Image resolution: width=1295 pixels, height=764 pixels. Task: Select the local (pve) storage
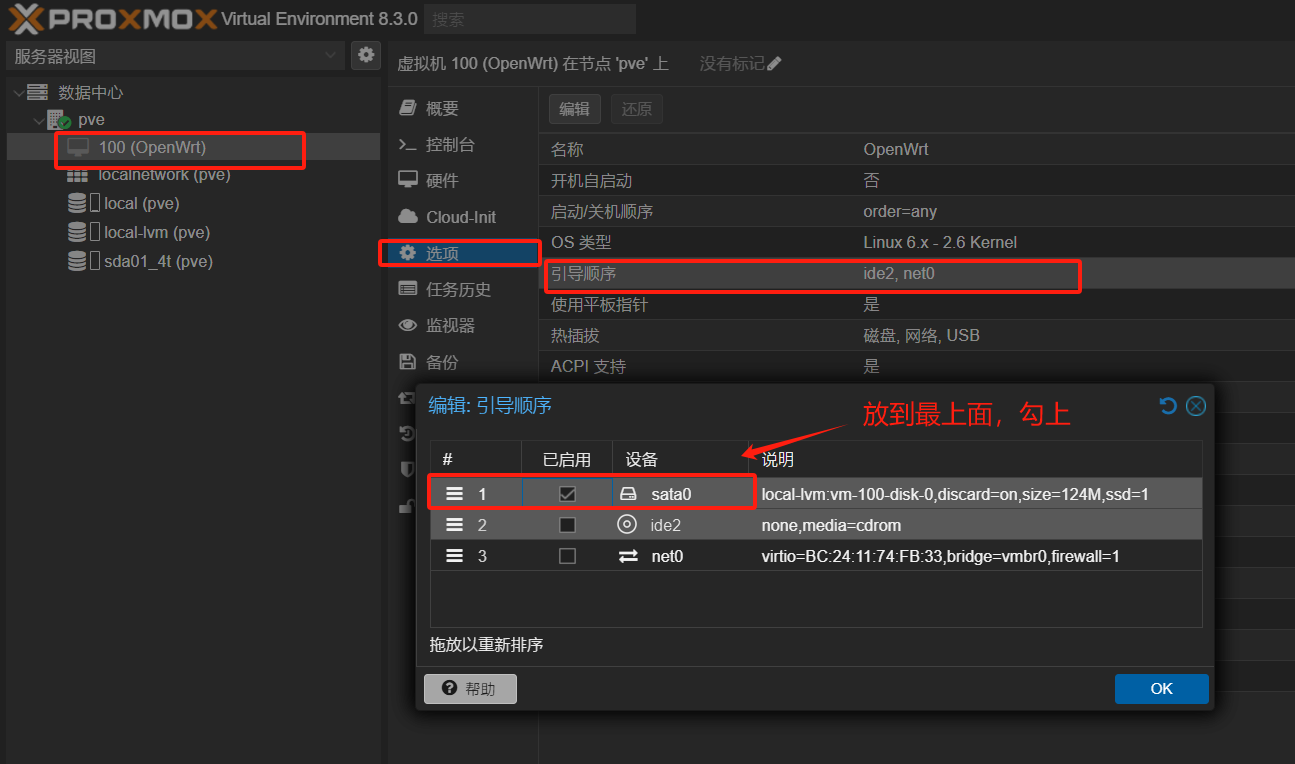[x=142, y=203]
